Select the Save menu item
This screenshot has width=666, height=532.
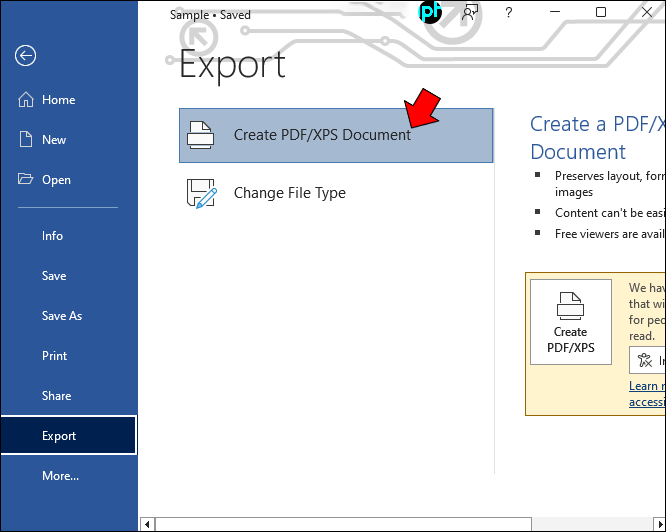click(x=54, y=276)
